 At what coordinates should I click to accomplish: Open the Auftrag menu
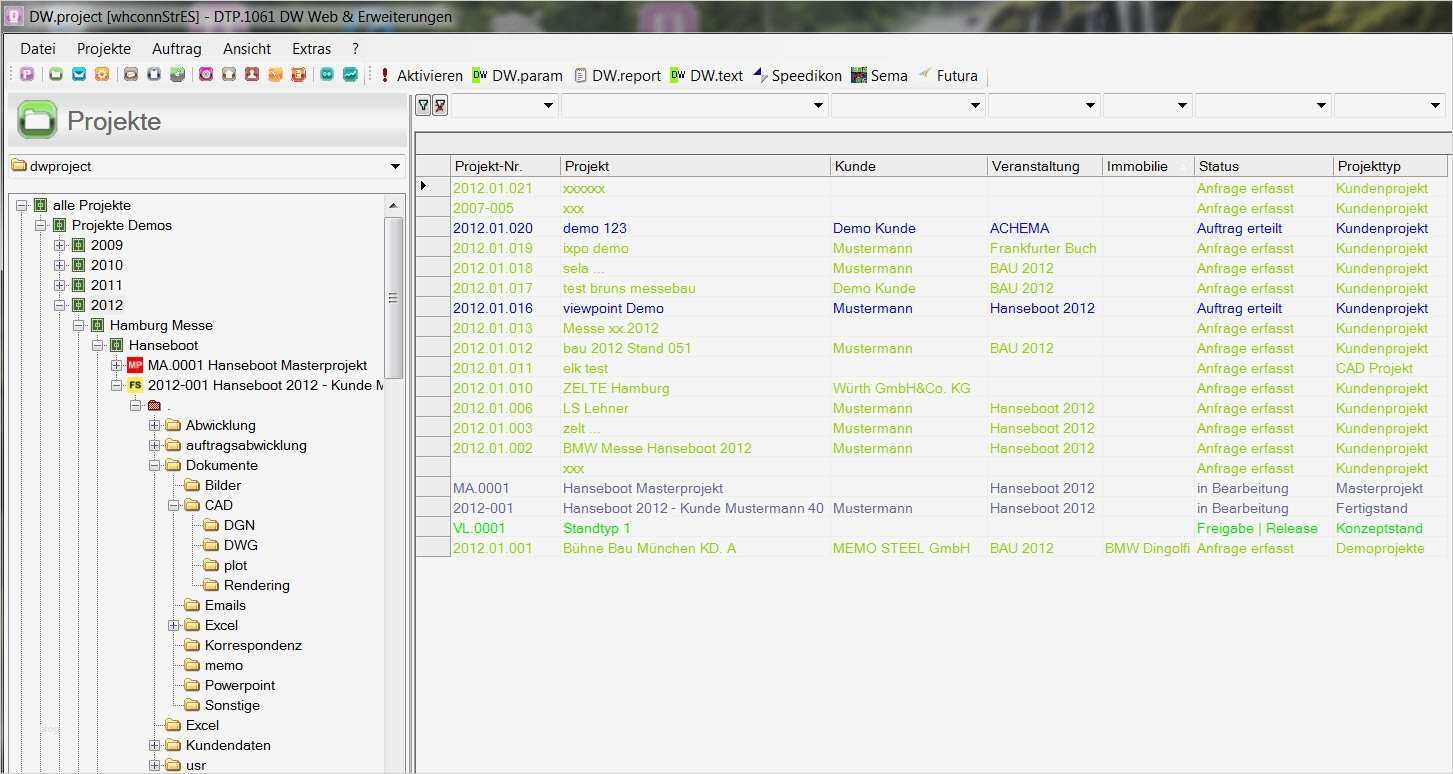tap(177, 48)
